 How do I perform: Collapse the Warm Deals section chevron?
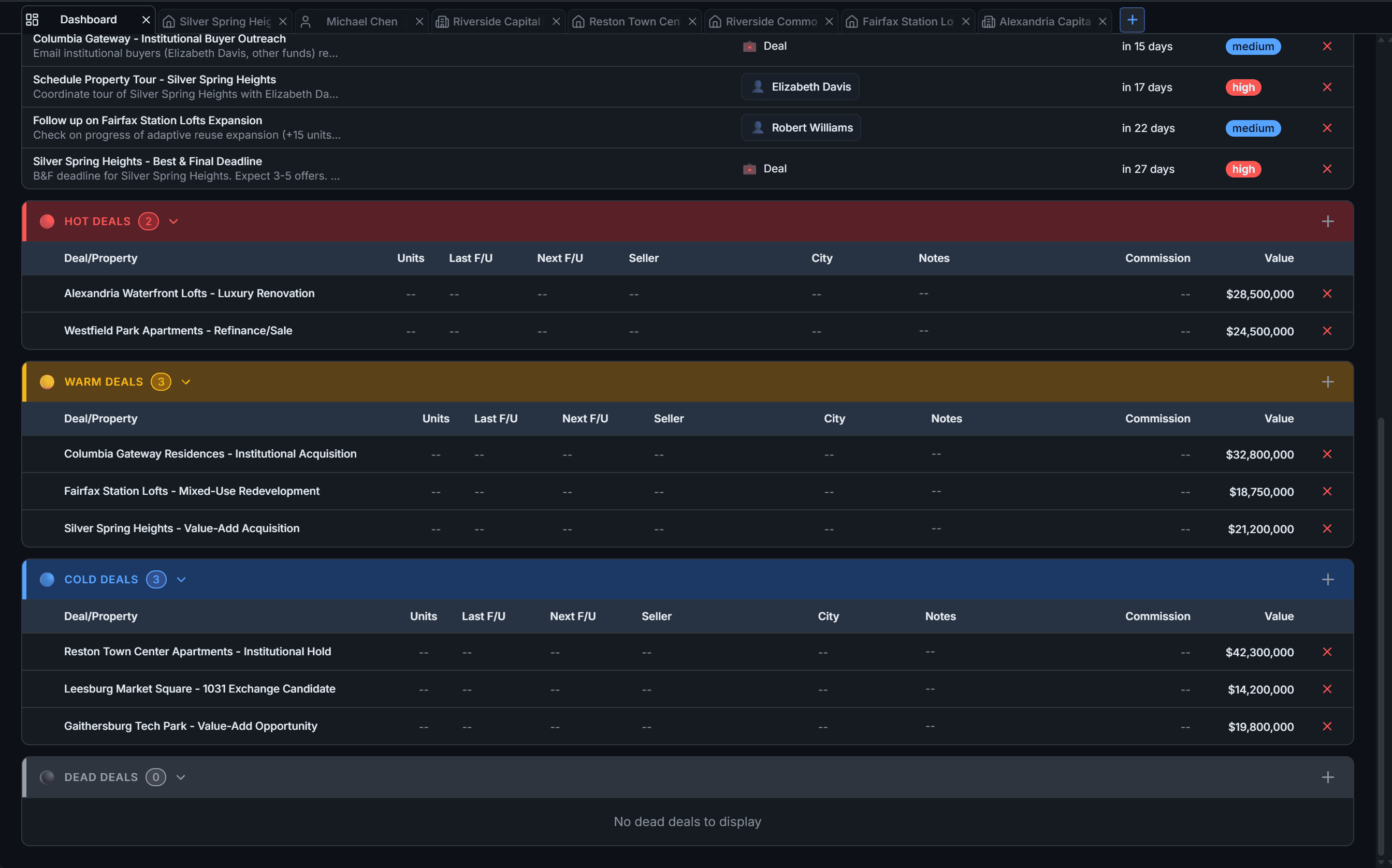185,382
